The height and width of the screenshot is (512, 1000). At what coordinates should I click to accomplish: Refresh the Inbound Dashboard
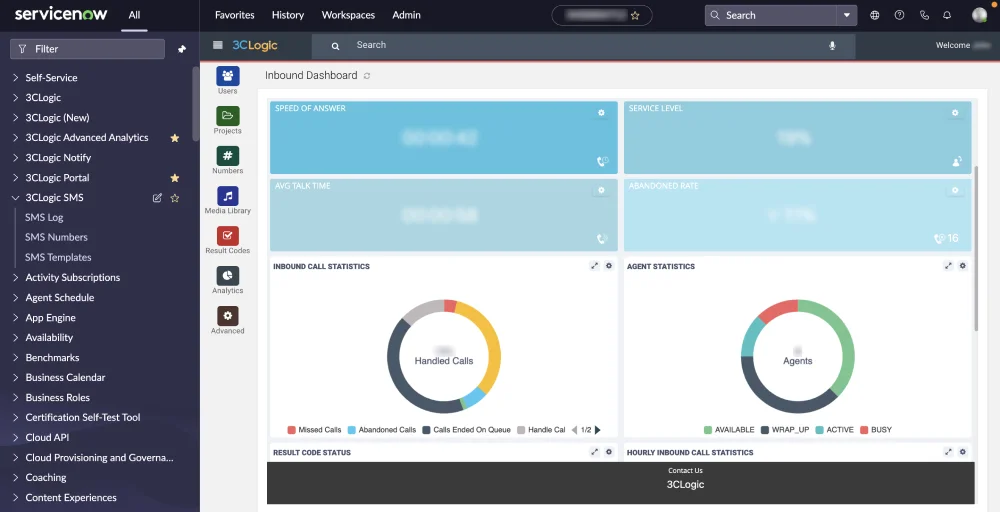(367, 76)
